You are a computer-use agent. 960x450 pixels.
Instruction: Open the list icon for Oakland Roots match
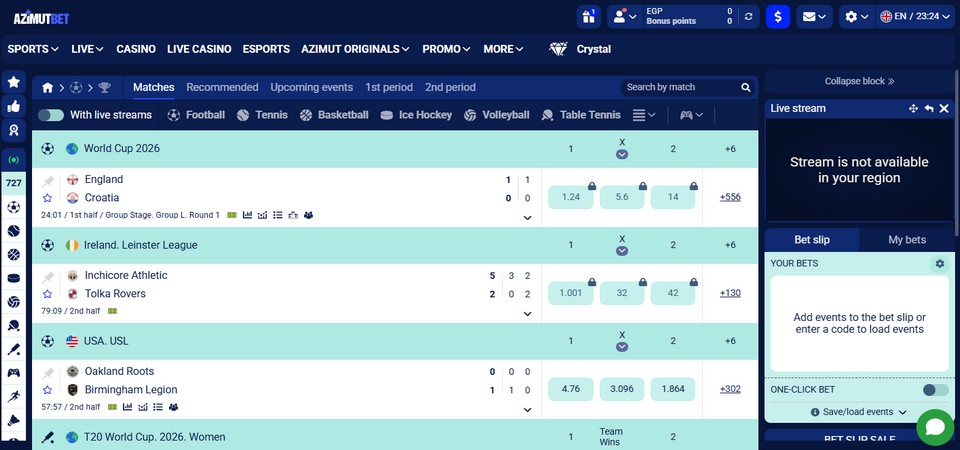tap(157, 407)
